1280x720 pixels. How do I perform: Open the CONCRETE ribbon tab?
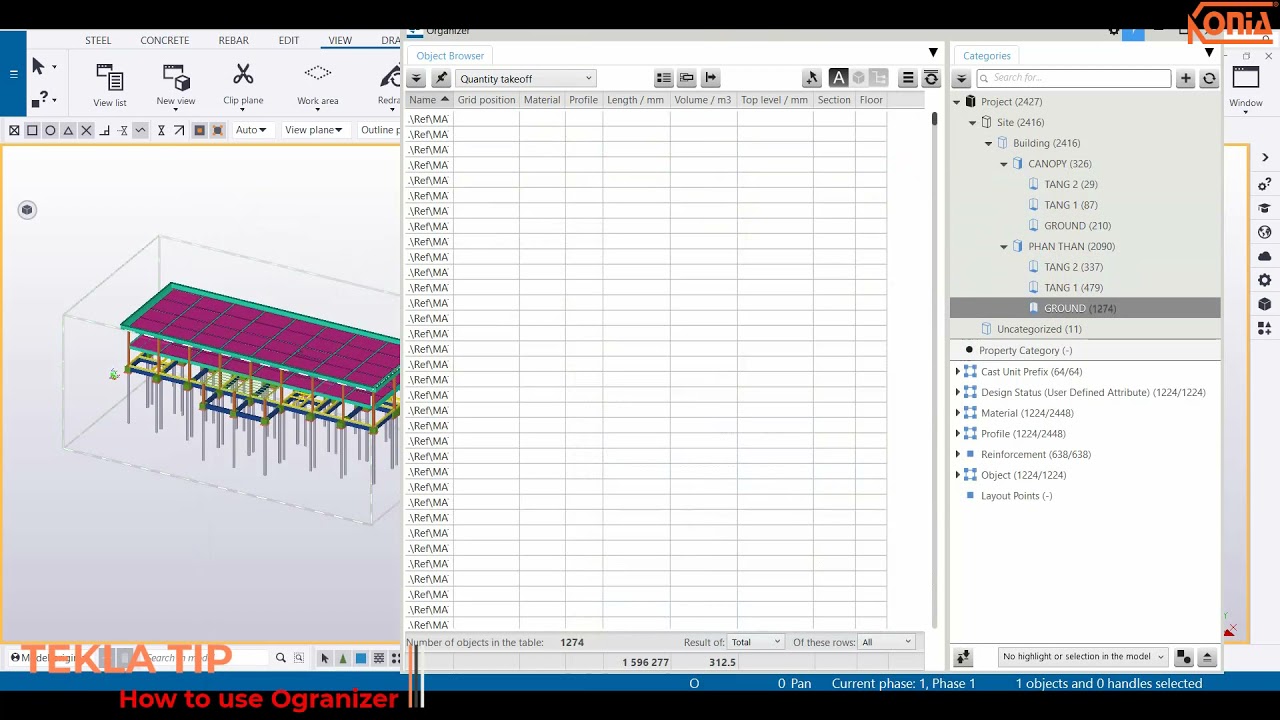pyautogui.click(x=165, y=41)
